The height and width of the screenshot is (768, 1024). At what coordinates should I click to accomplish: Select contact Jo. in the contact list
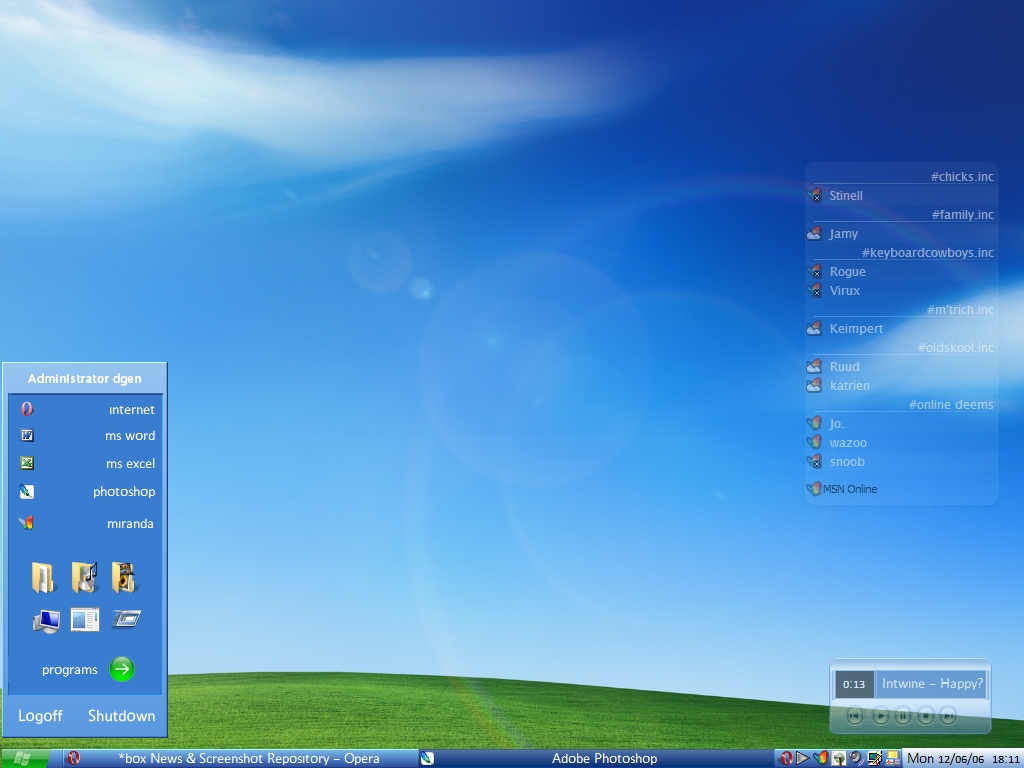[902, 423]
